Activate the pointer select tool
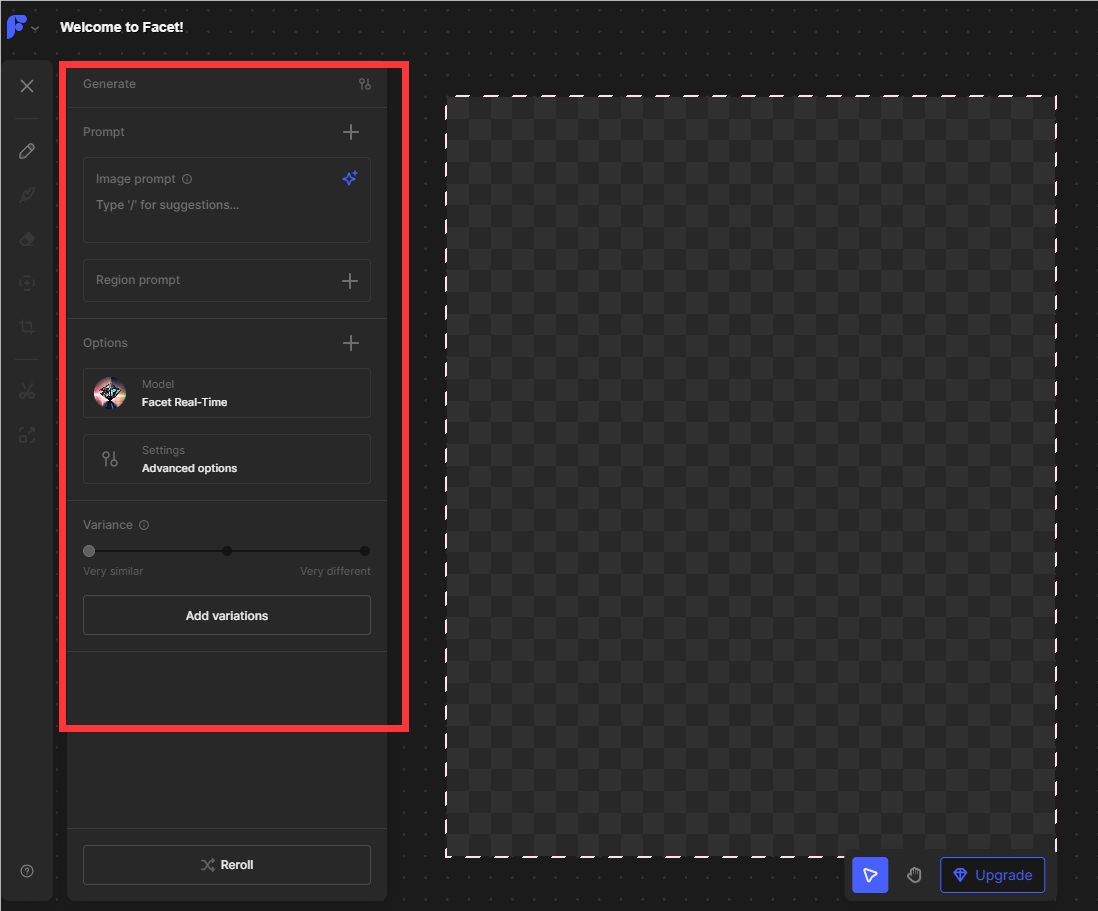Image resolution: width=1098 pixels, height=911 pixels. 870,875
